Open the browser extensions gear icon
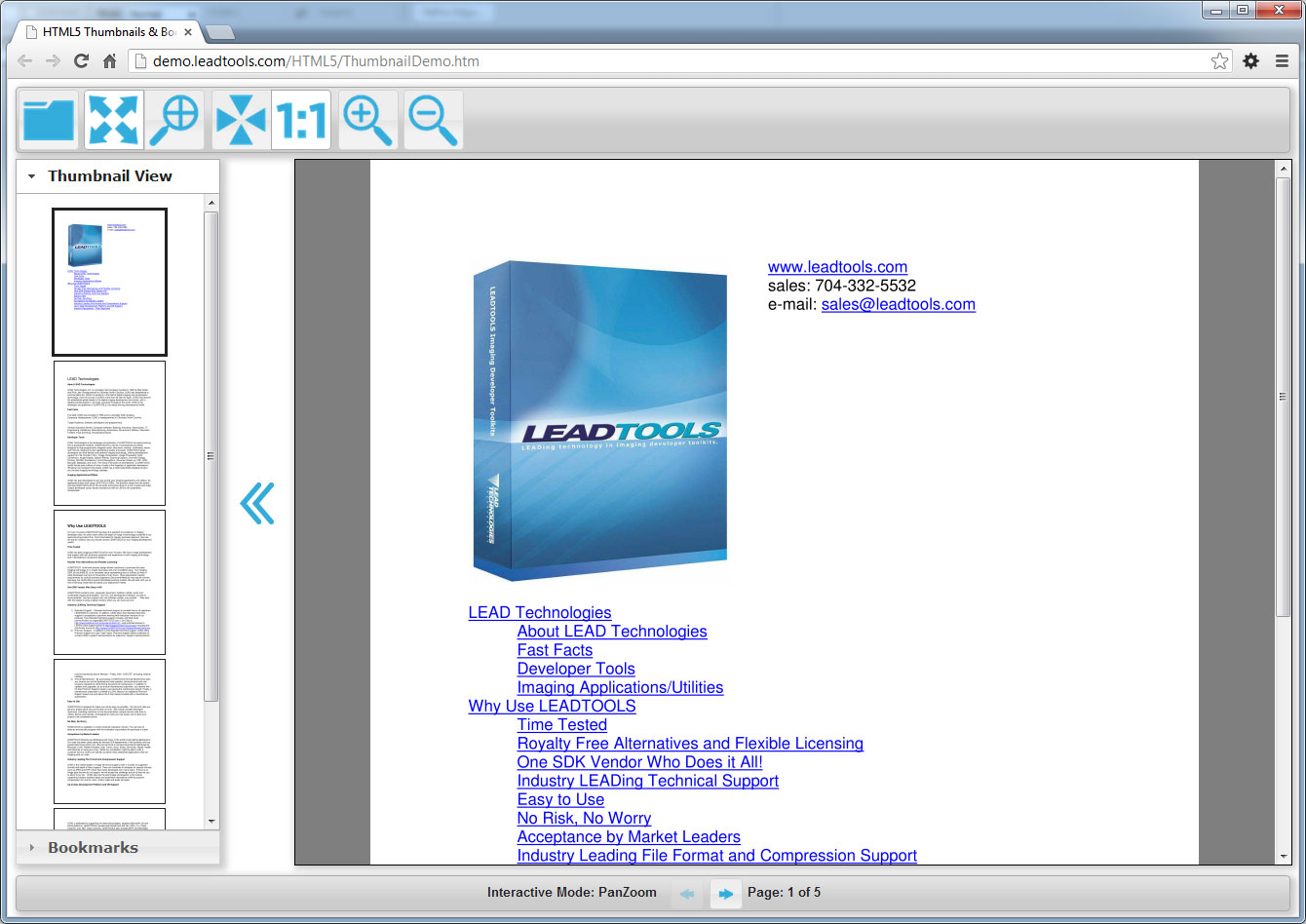The height and width of the screenshot is (924, 1306). click(x=1250, y=61)
